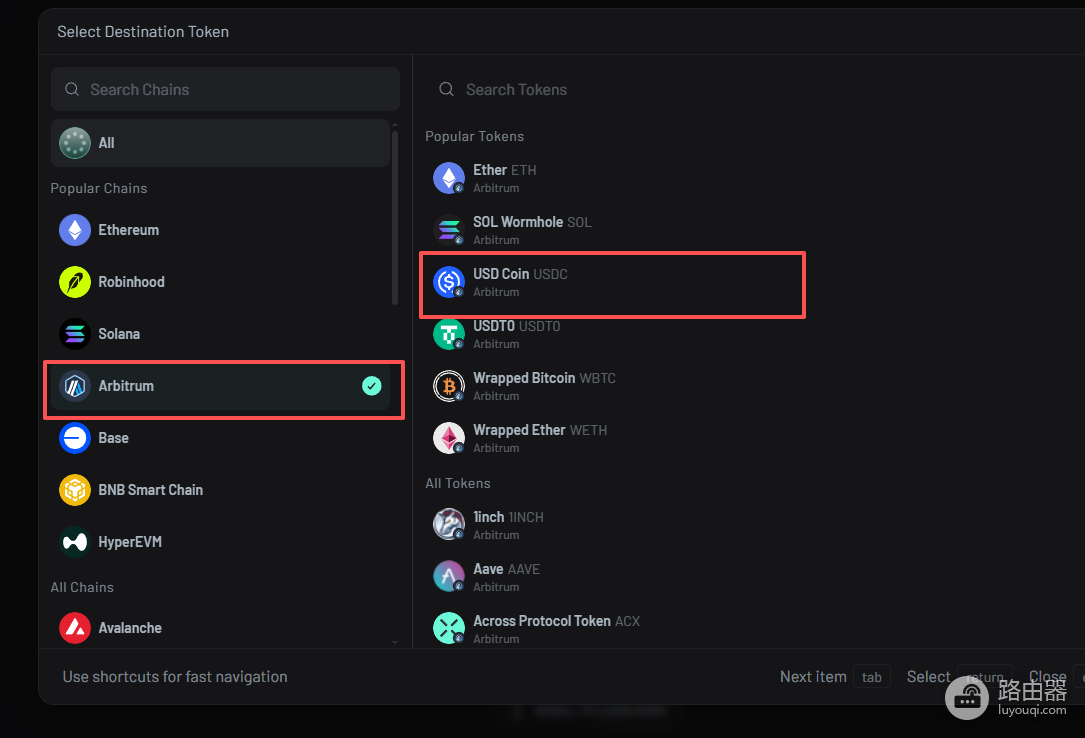Click the Next item label
This screenshot has height=738, width=1085.
click(x=813, y=676)
